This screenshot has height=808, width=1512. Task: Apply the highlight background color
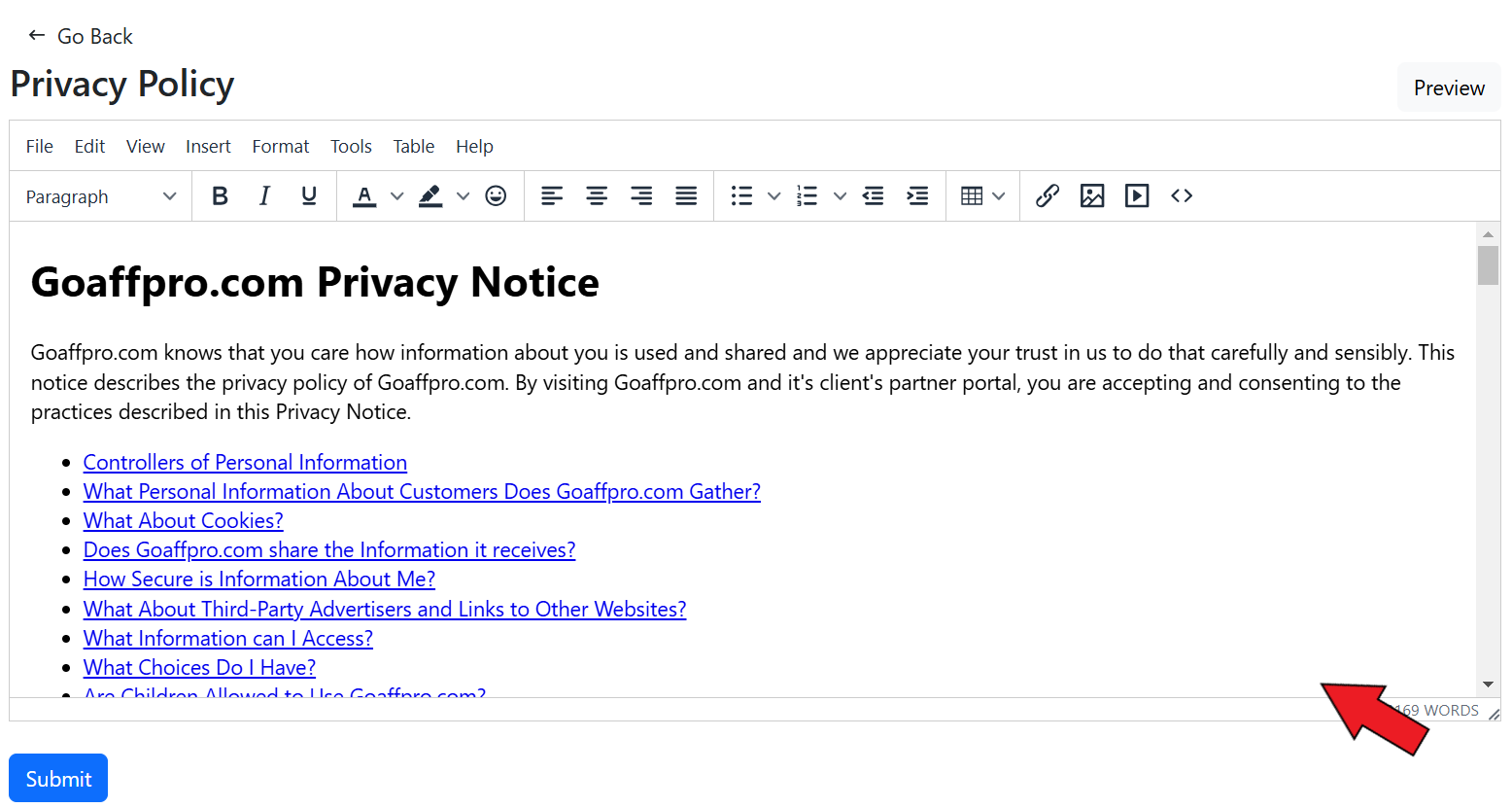430,196
